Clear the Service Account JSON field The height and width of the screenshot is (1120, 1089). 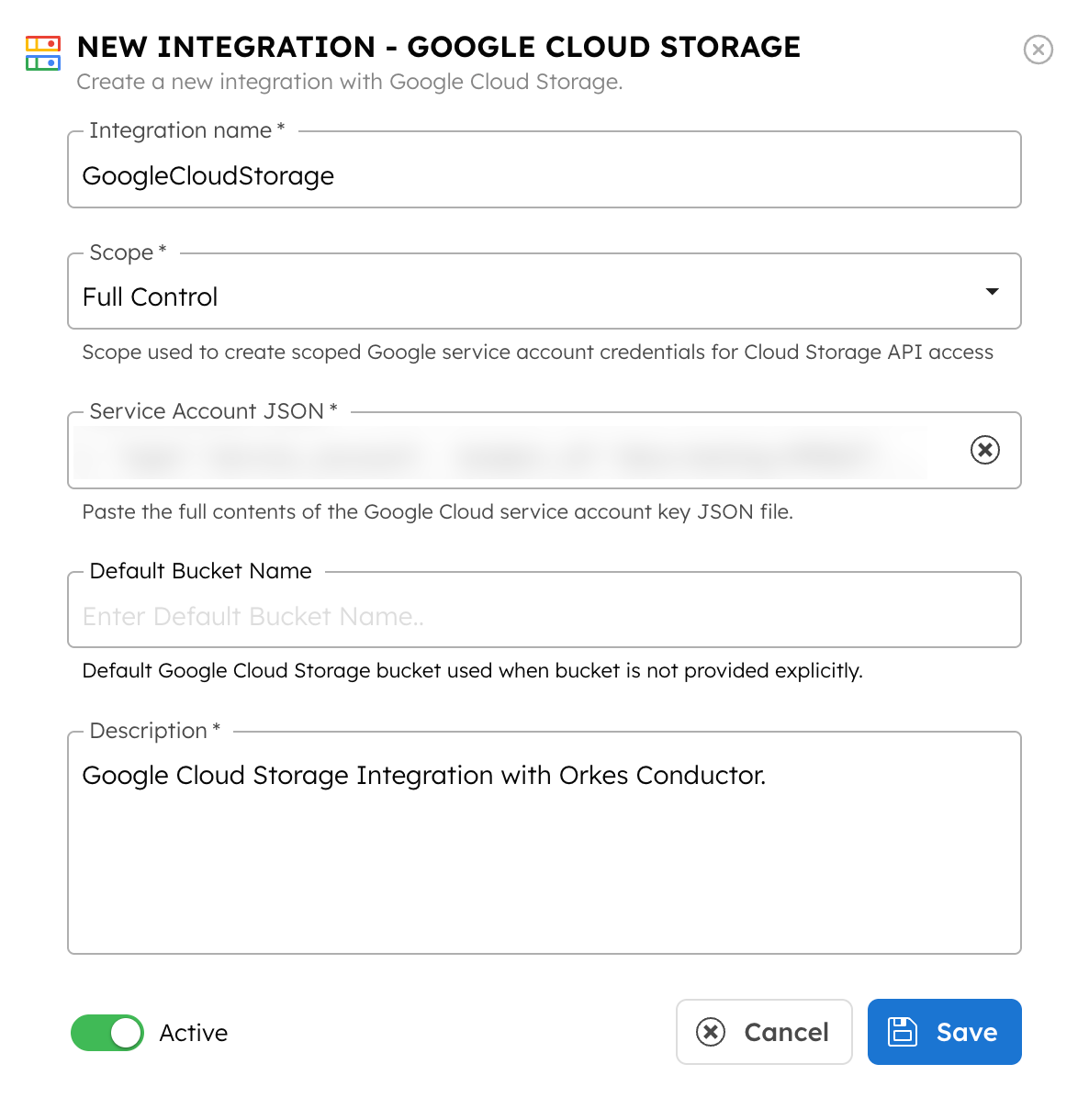click(985, 450)
